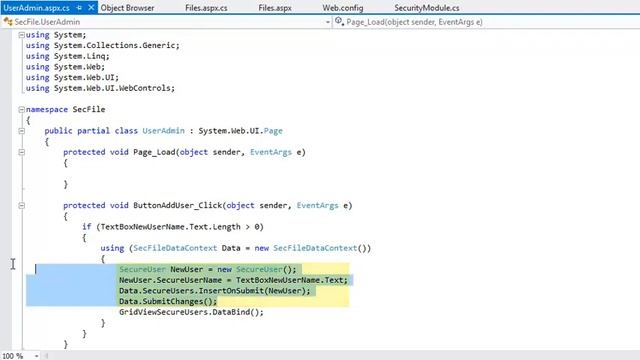
Task: Collapse the using directives block
Action: (22, 35)
